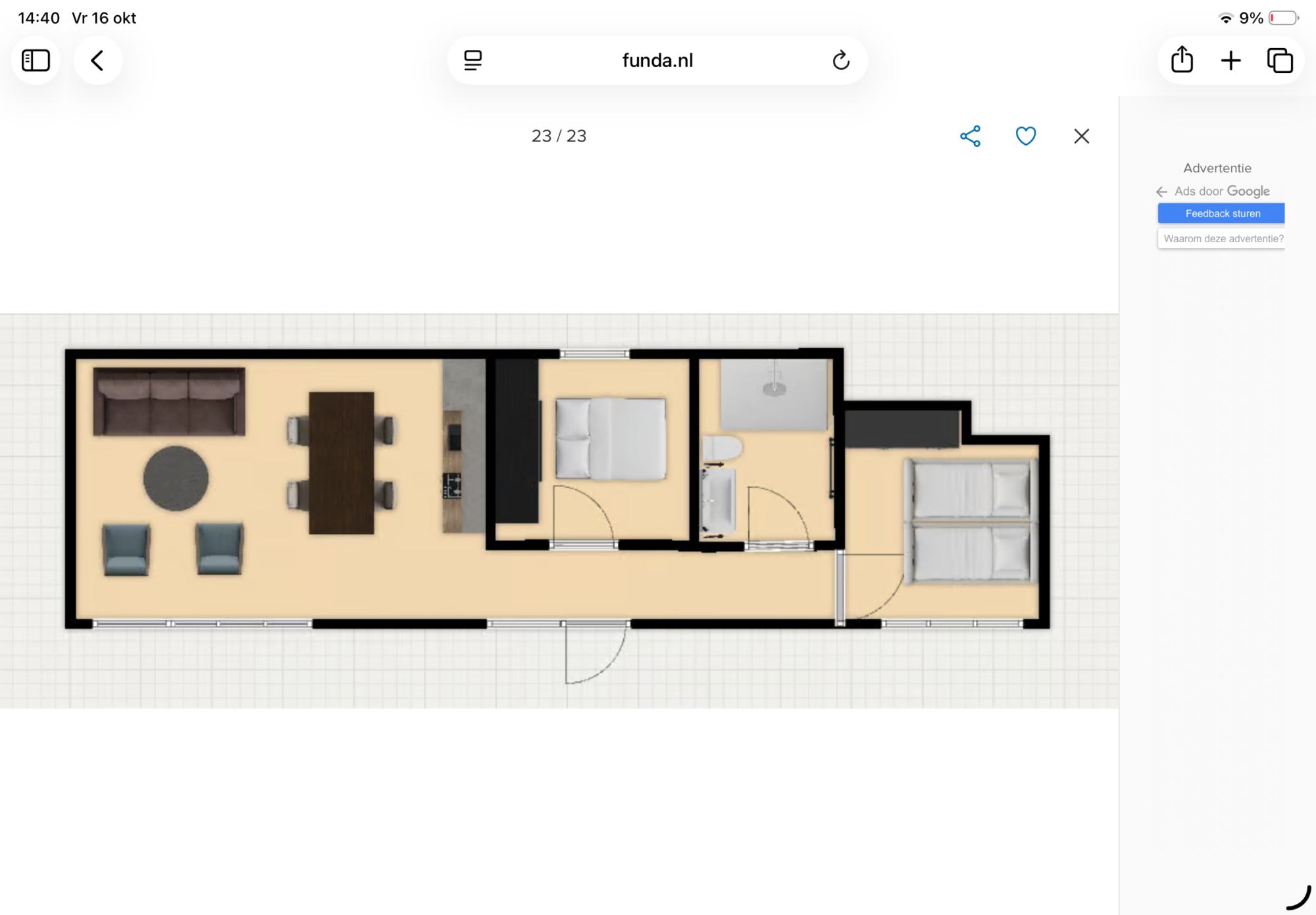1316x915 pixels.
Task: Tap the 14:40 clock in status bar
Action: (39, 18)
